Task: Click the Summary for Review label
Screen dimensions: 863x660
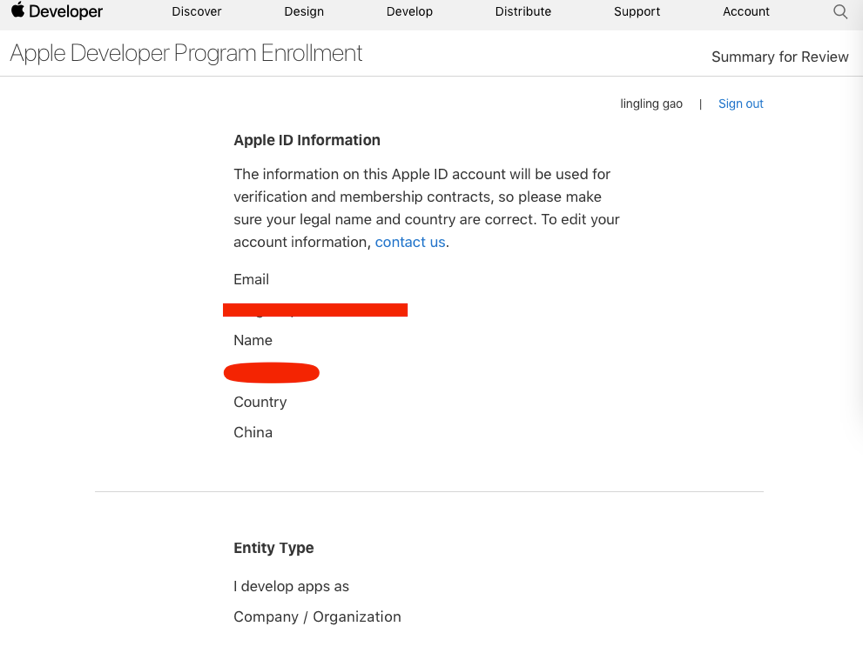Action: coord(780,57)
